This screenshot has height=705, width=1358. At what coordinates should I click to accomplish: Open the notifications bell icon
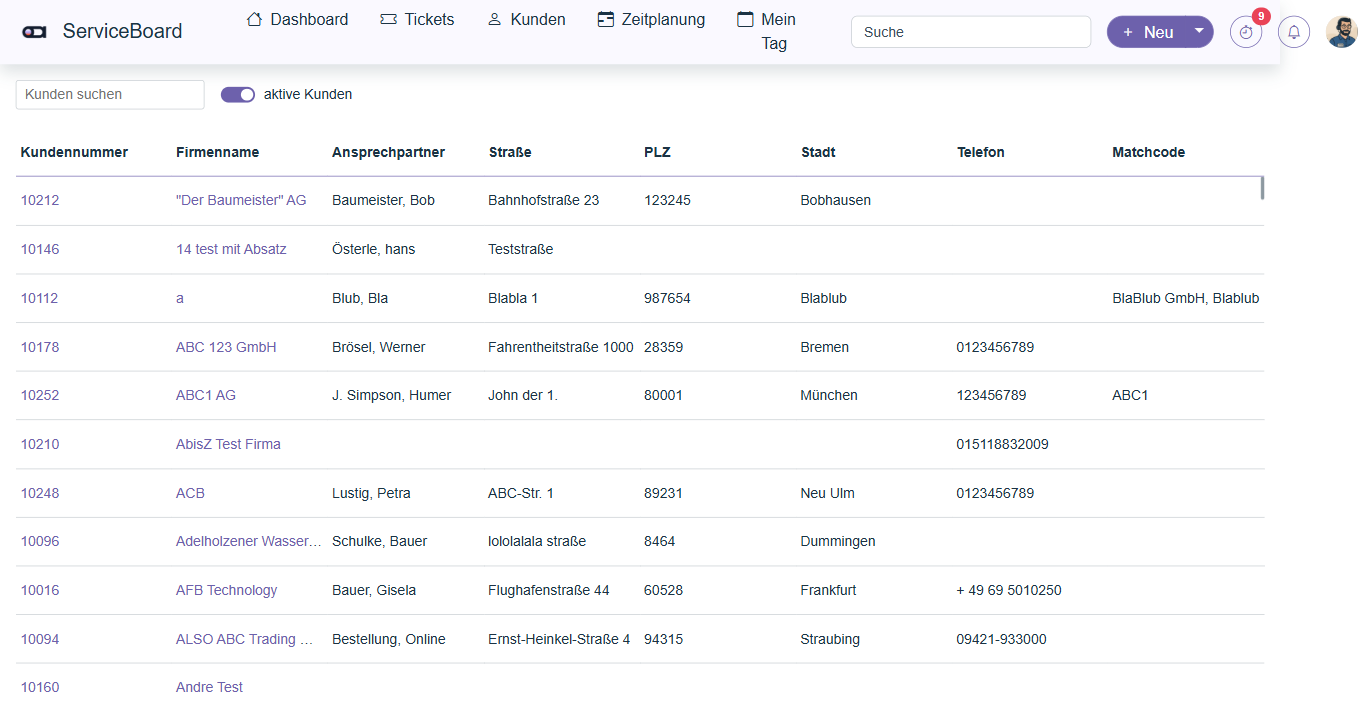1294,32
